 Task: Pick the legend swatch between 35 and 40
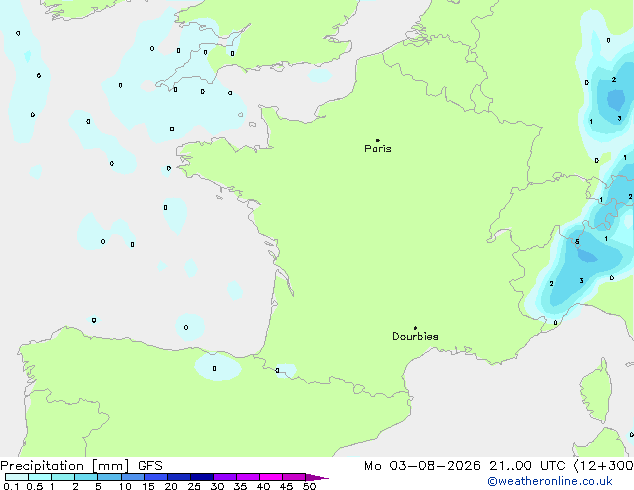[248, 477]
